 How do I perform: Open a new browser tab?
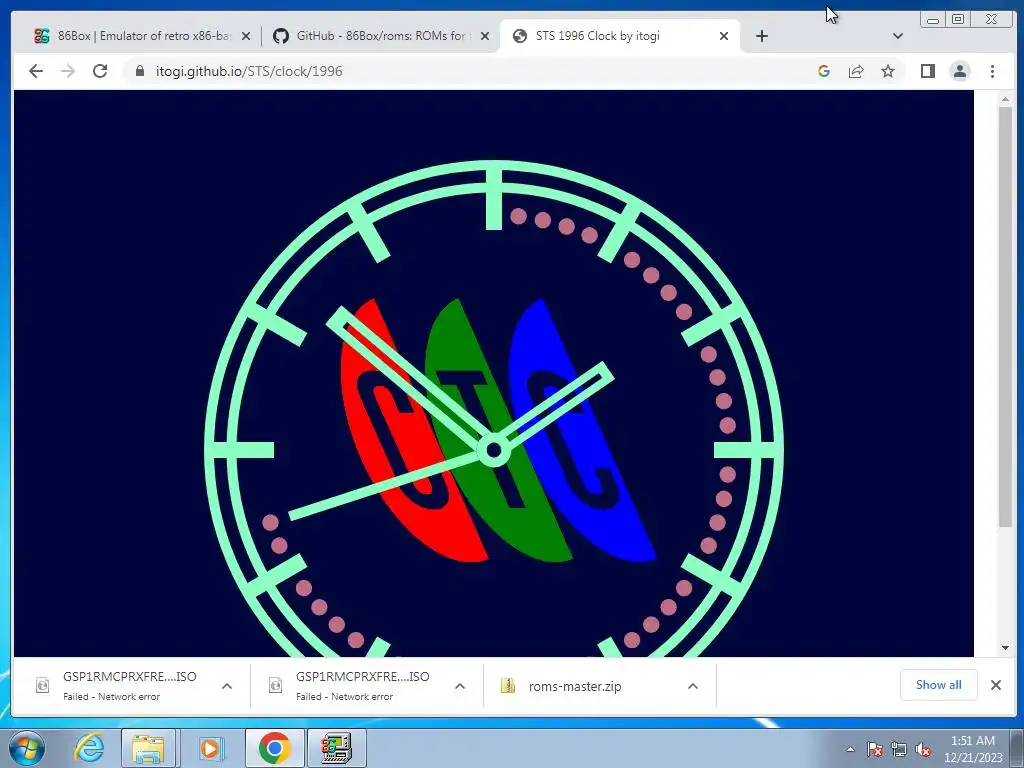[x=761, y=36]
